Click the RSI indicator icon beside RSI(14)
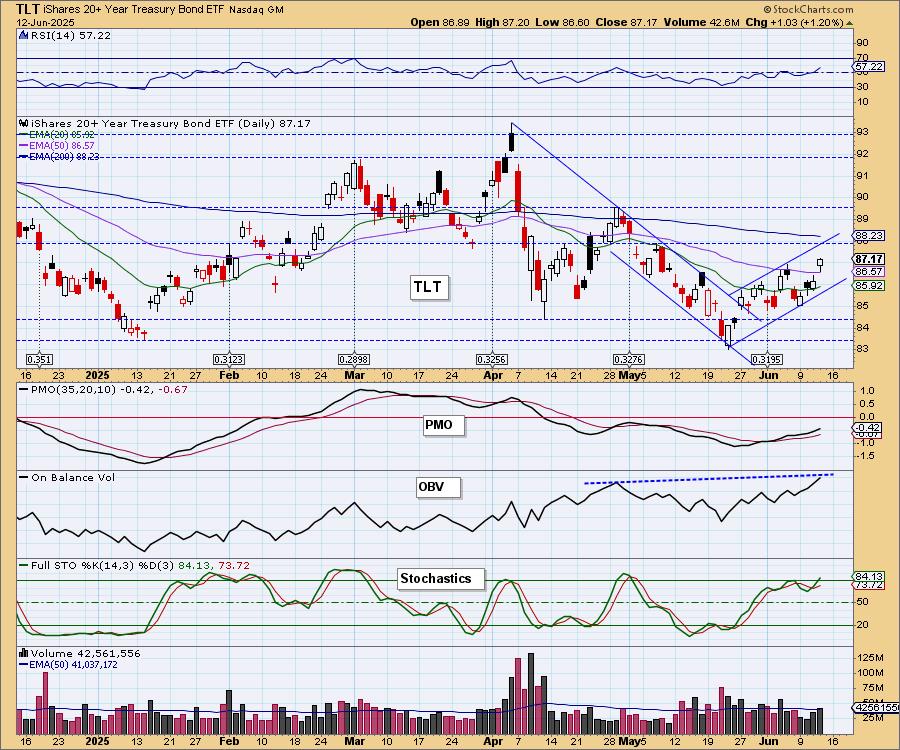 tap(23, 35)
